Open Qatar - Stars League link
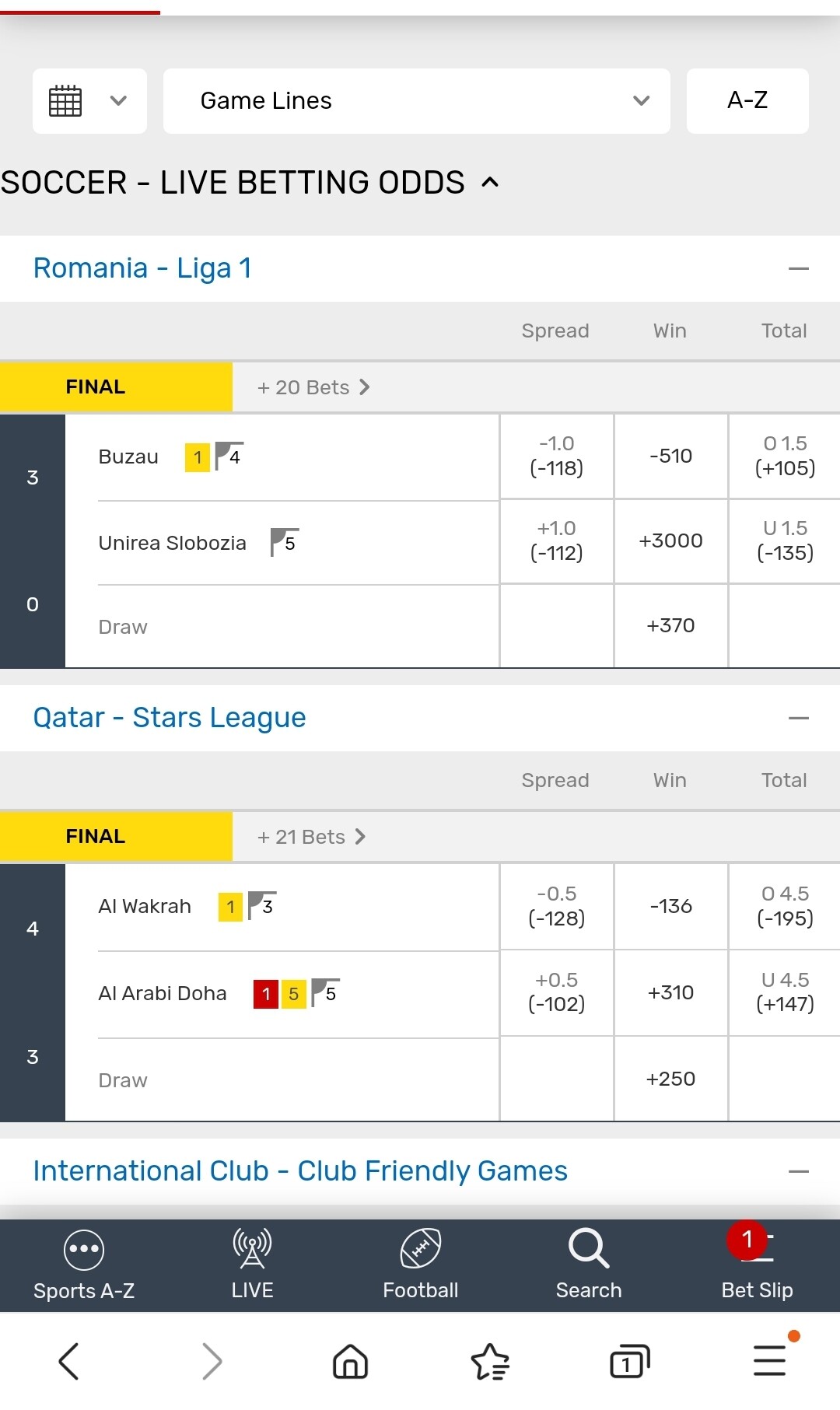 [x=170, y=718]
